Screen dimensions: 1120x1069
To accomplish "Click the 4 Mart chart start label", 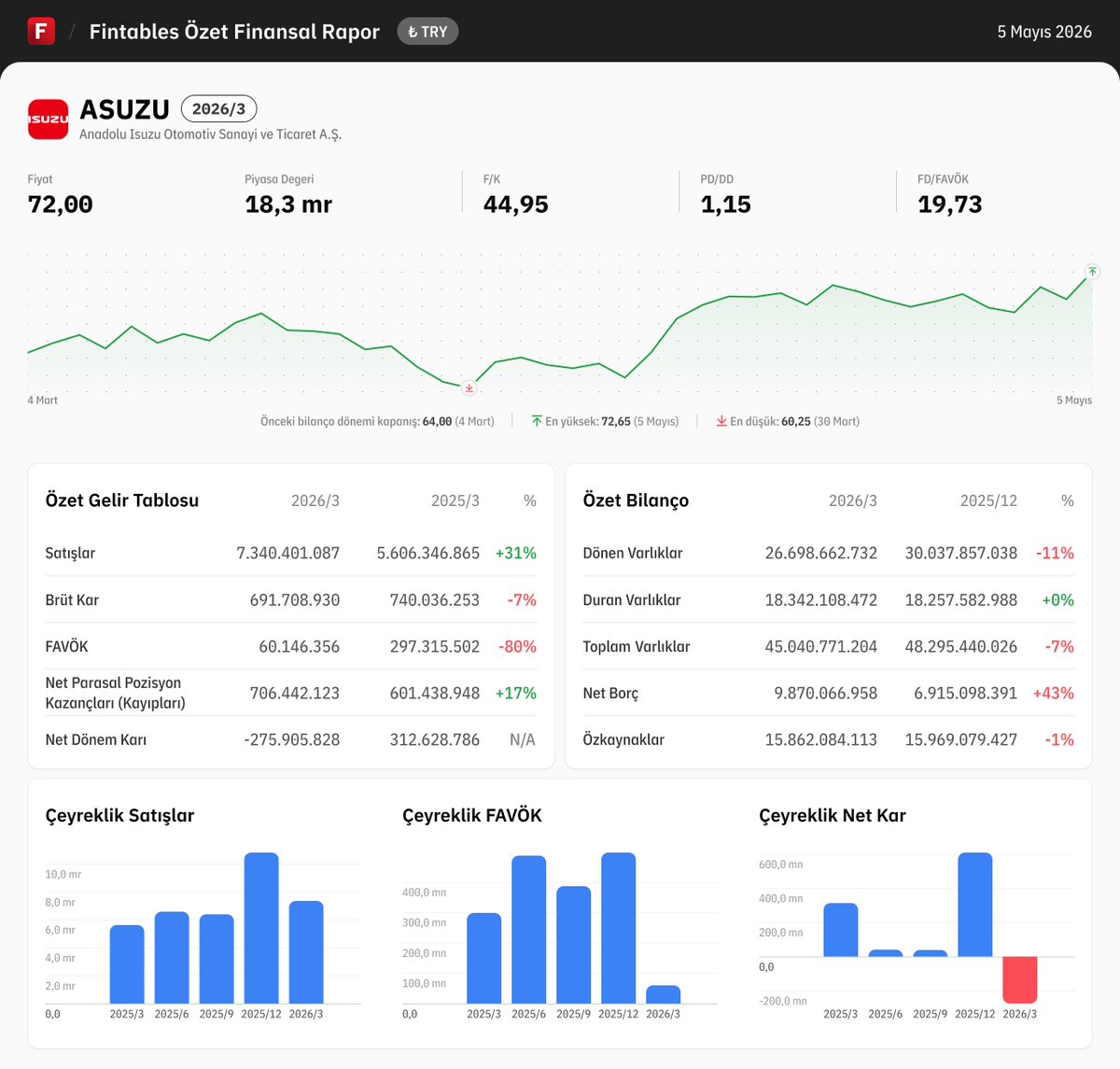I will pos(43,401).
